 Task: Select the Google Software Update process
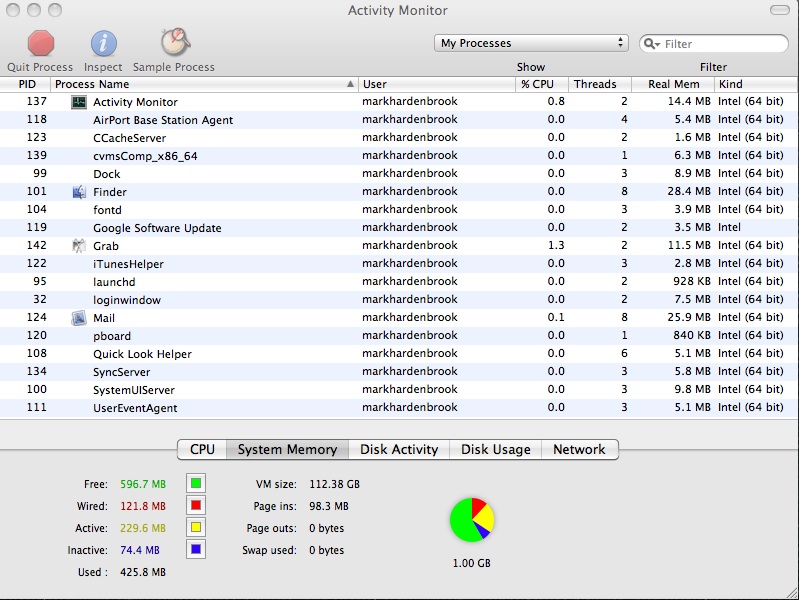(x=399, y=228)
